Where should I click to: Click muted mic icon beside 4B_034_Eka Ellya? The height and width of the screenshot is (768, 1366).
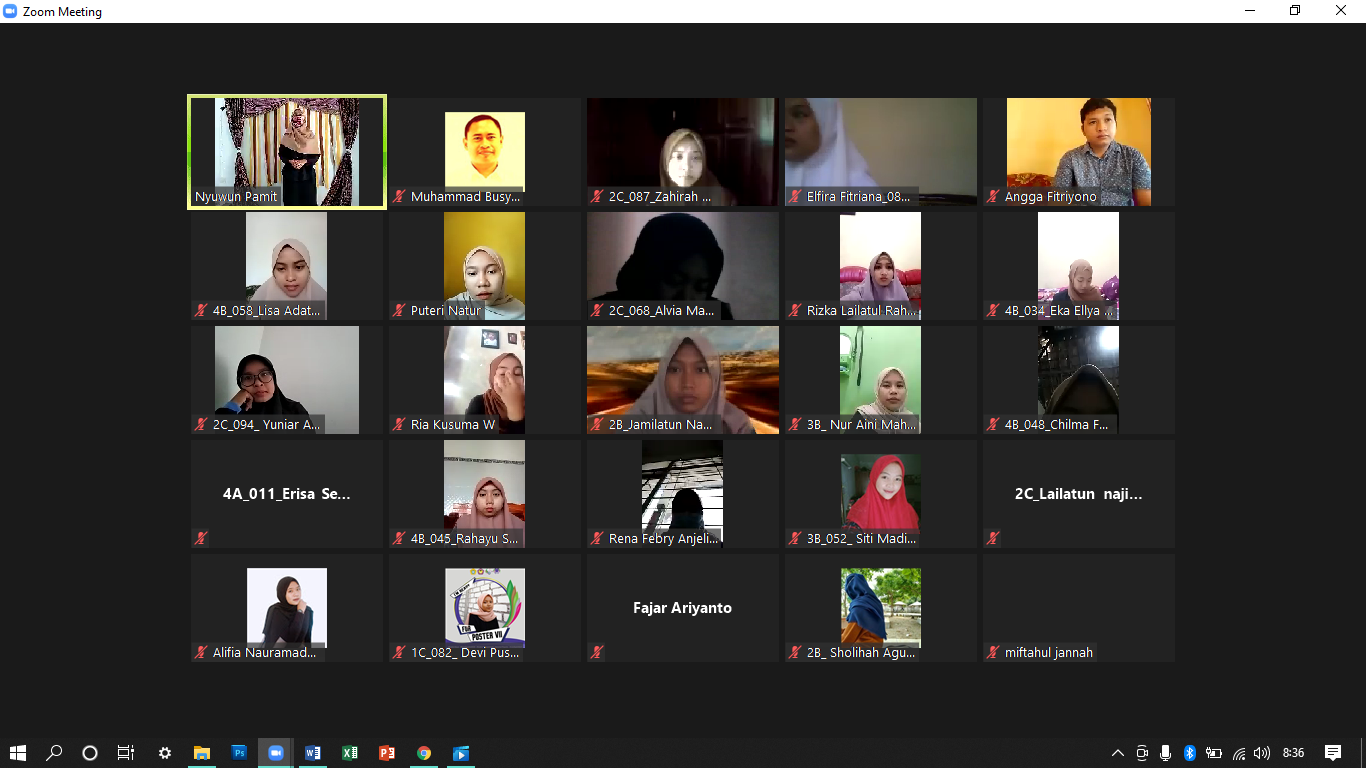[x=993, y=311]
